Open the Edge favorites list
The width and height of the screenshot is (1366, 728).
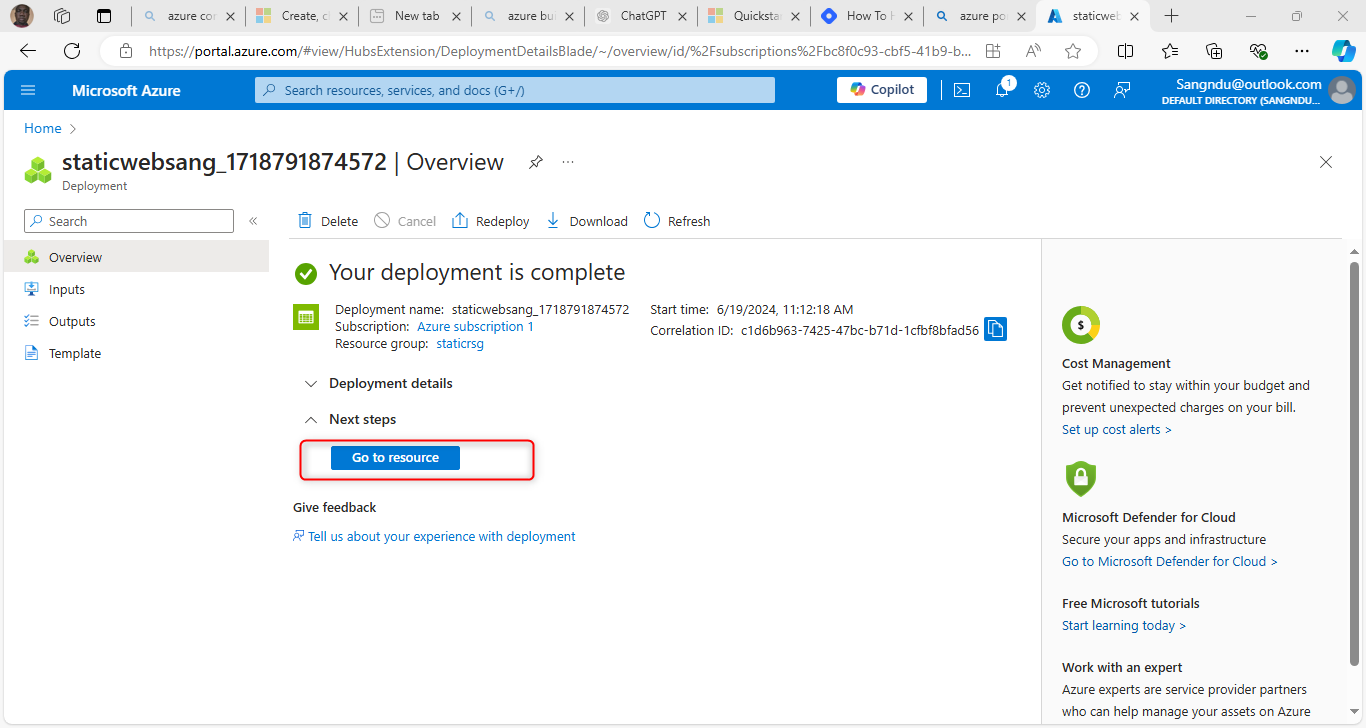[x=1170, y=51]
